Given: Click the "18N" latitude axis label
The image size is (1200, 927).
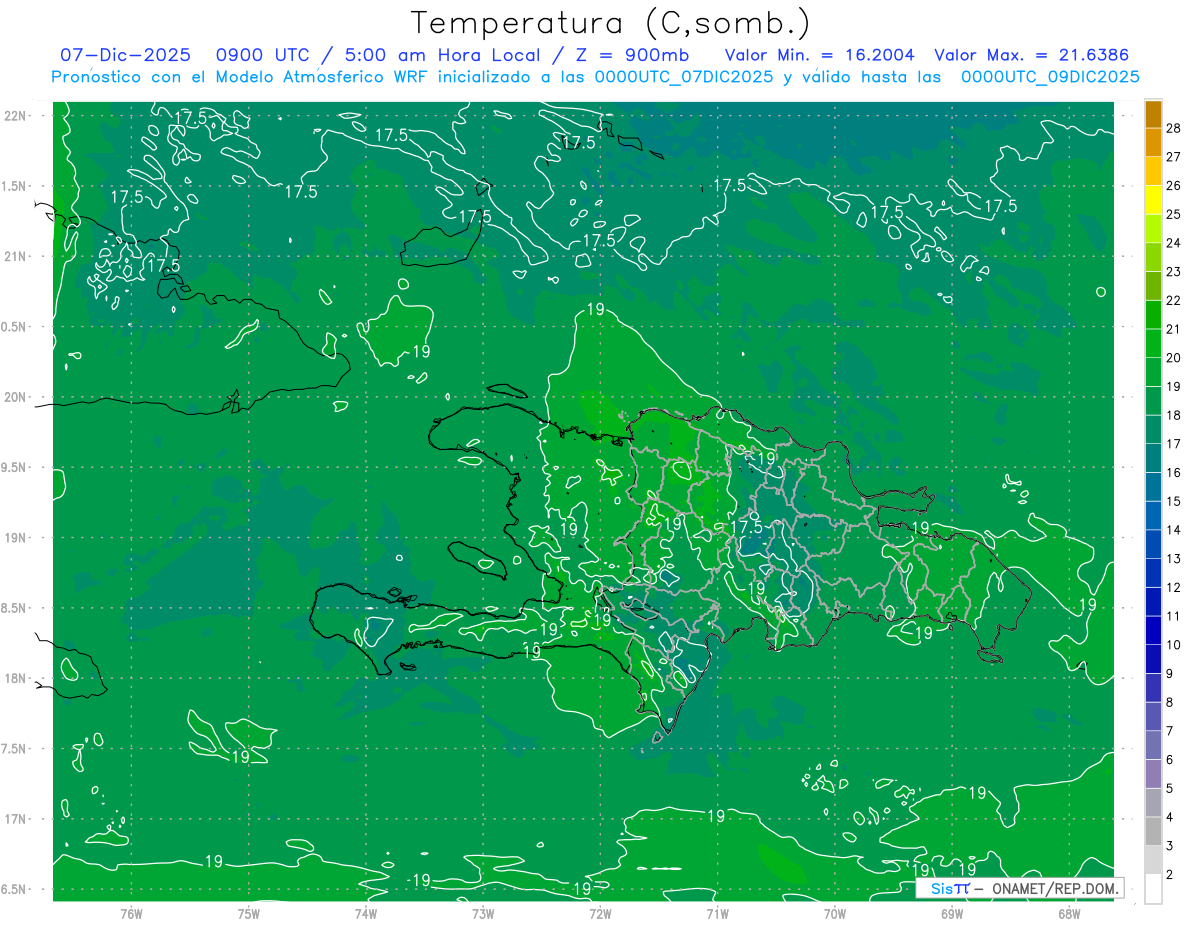Looking at the screenshot, I should pyautogui.click(x=15, y=679).
